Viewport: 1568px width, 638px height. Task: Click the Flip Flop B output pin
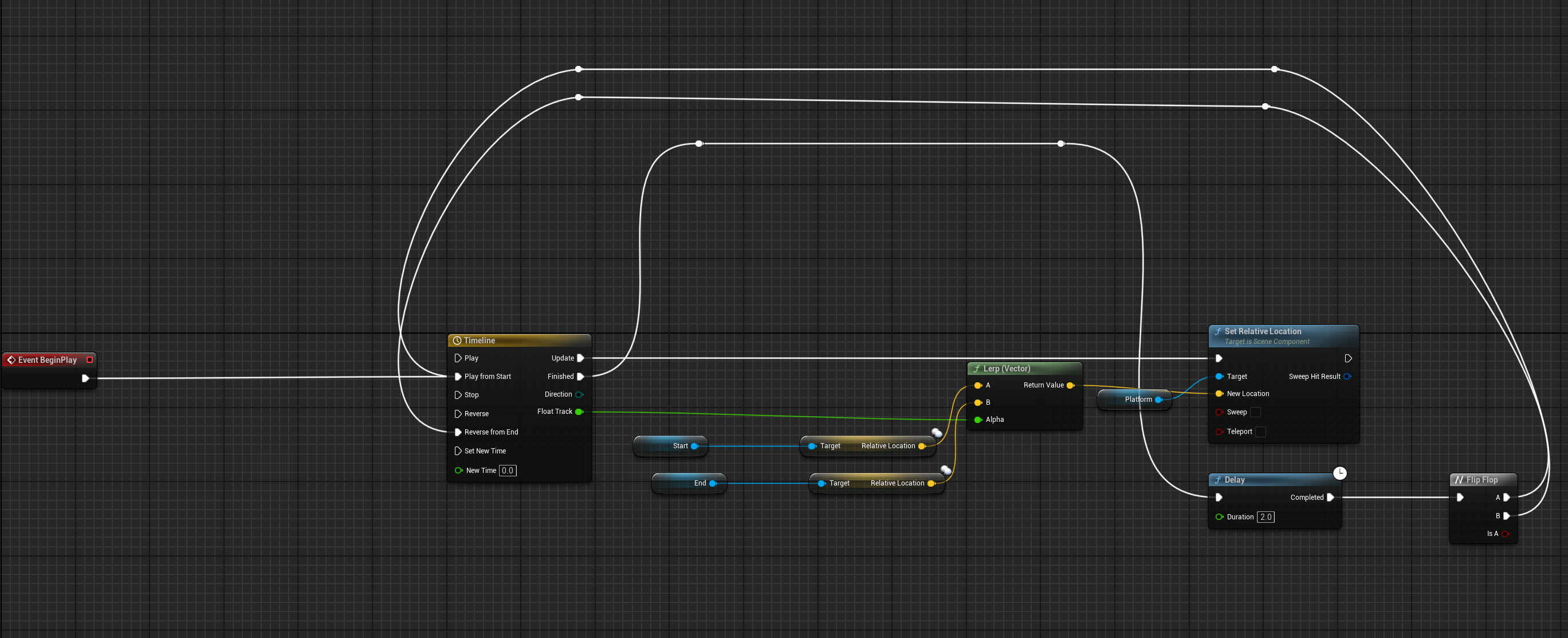tap(1507, 516)
